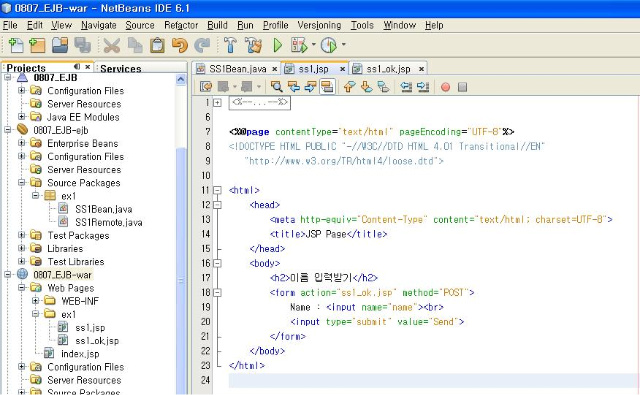Switch to the ss1_ok.jsp editor tab
This screenshot has width=640, height=395.
388,69
